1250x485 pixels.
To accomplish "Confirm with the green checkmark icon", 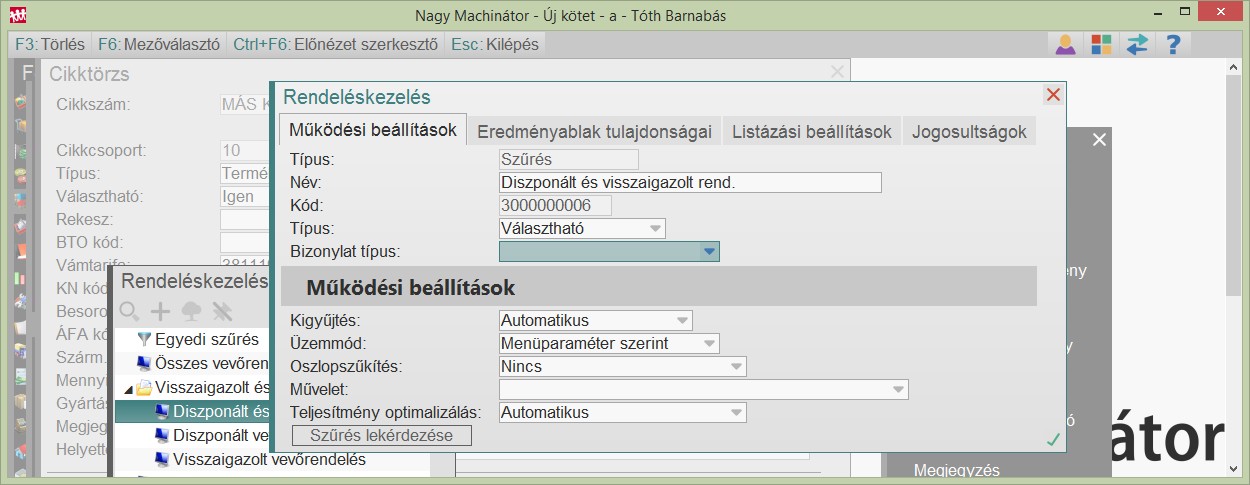I will (1052, 439).
